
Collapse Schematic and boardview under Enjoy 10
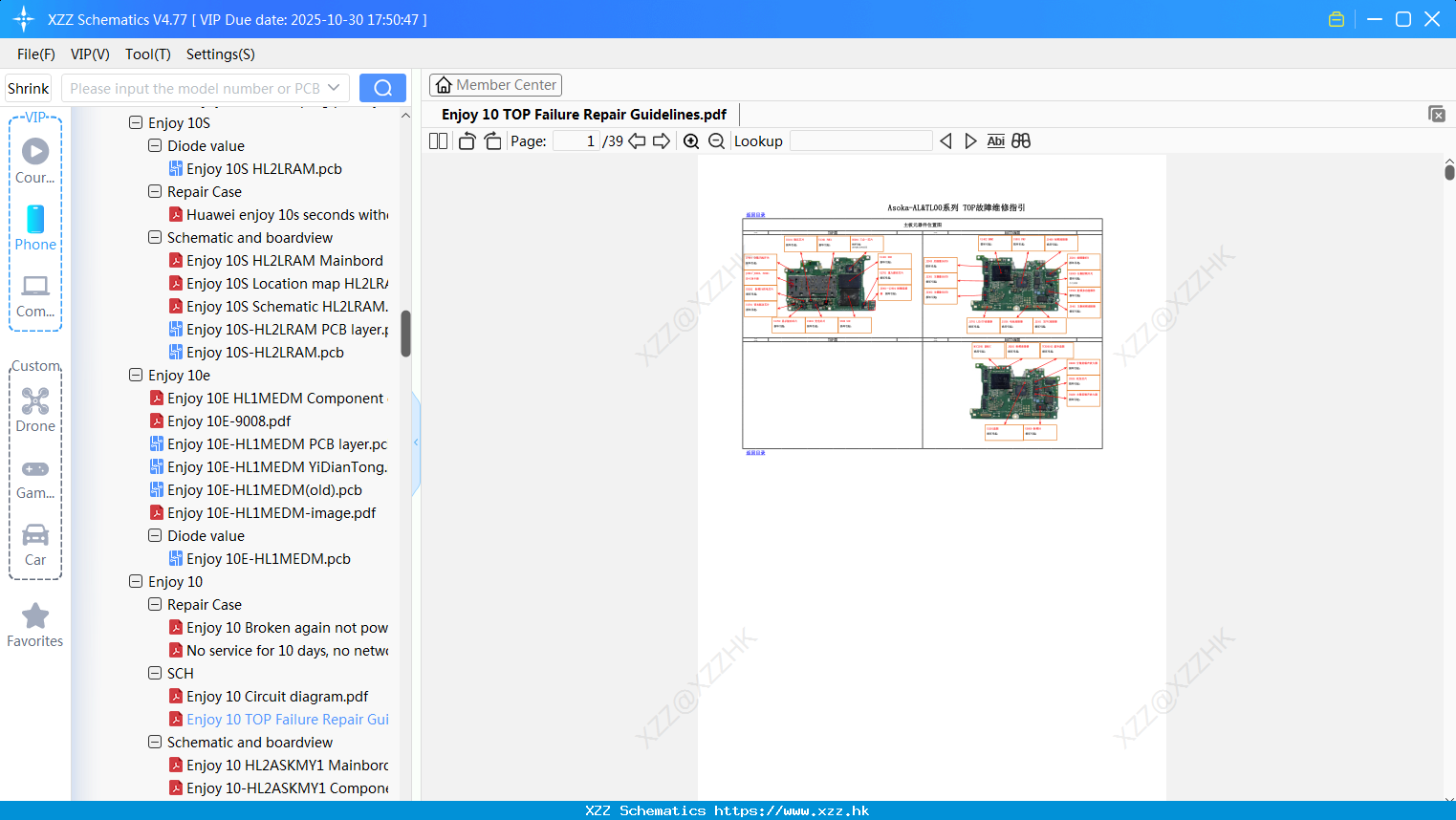(155, 742)
